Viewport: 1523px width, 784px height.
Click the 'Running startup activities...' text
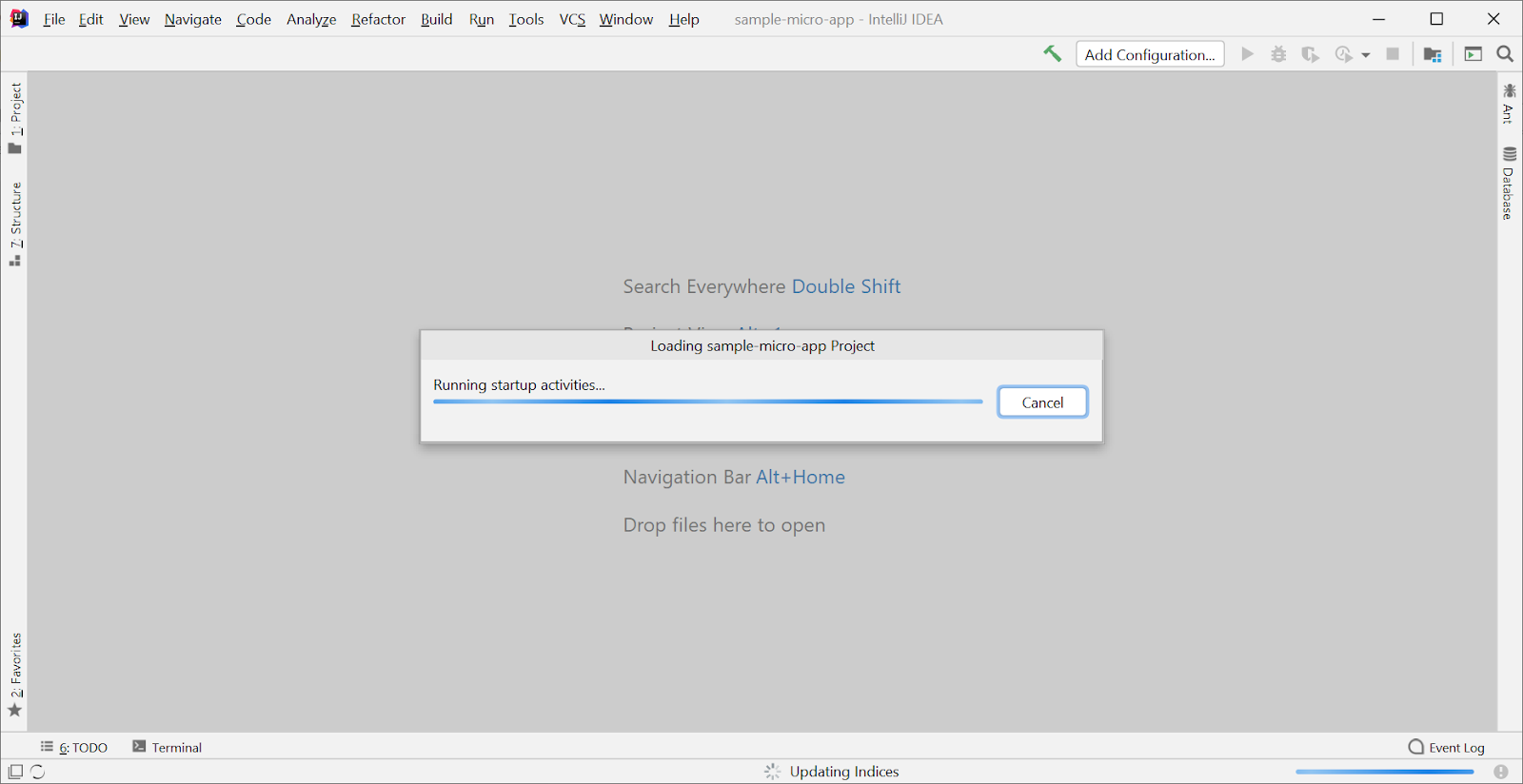pyautogui.click(x=519, y=384)
